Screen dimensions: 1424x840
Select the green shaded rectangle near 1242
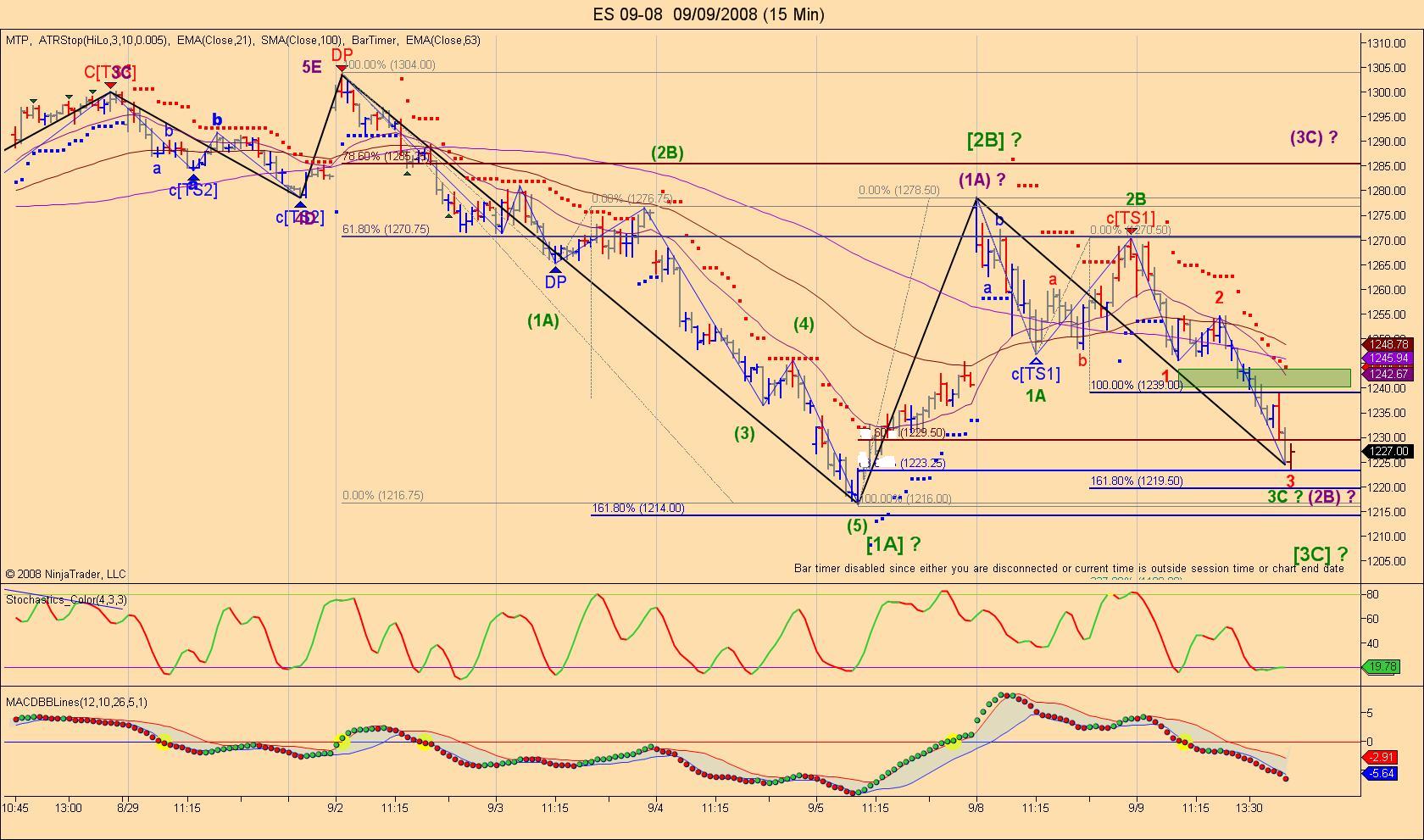1264,377
